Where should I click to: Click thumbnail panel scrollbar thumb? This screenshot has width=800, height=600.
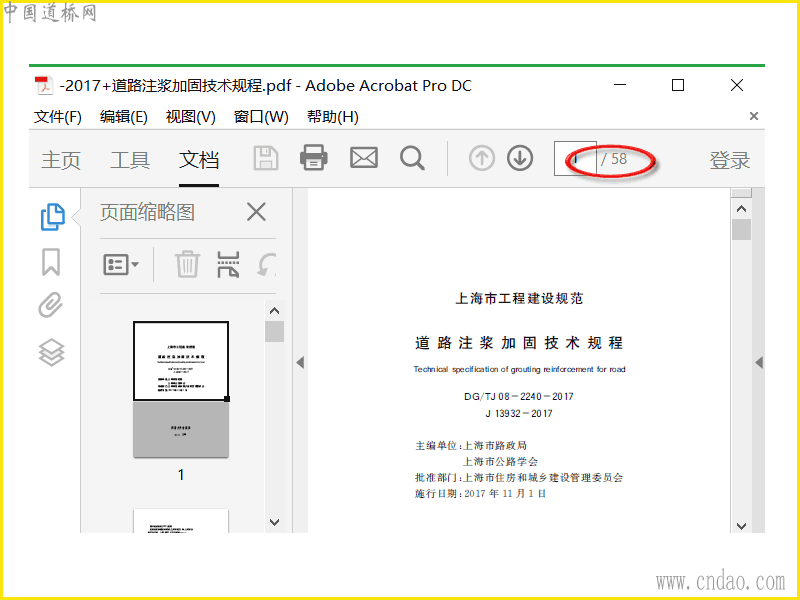tap(274, 332)
